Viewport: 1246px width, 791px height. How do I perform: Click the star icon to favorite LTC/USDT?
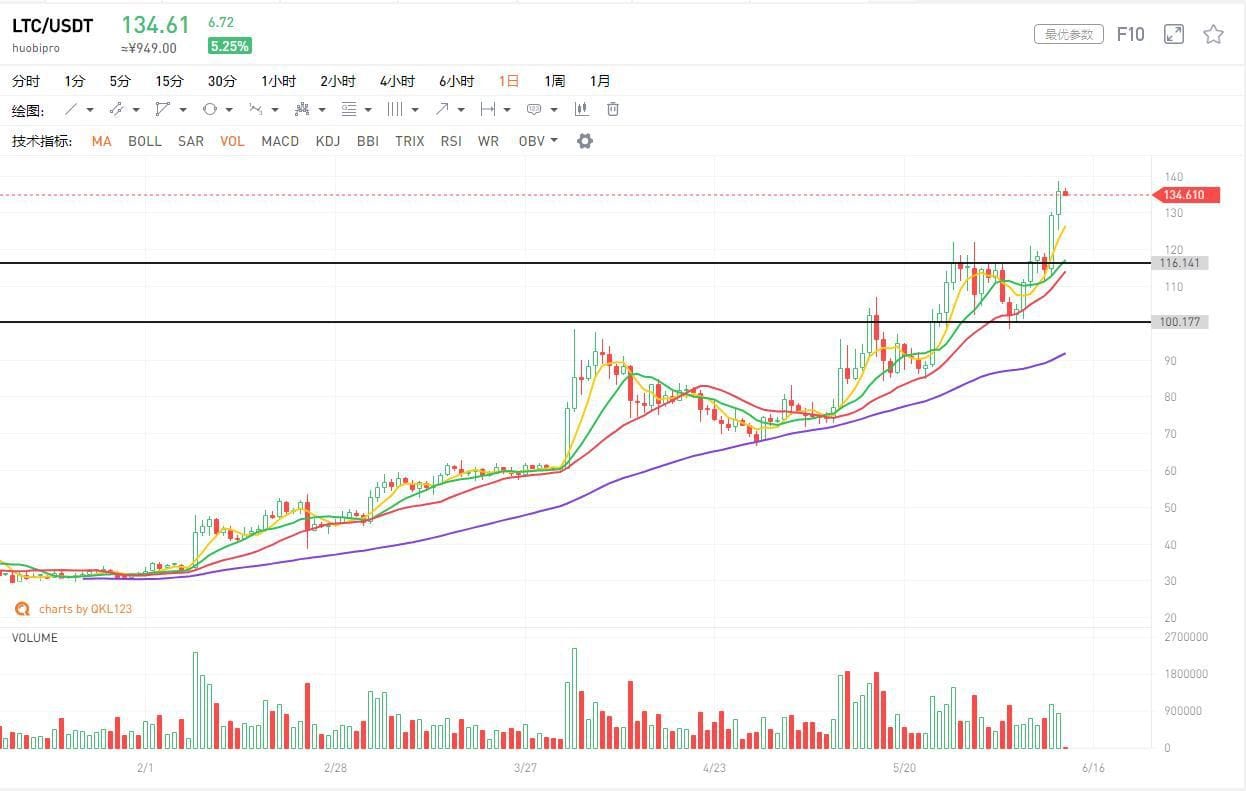click(x=1213, y=33)
